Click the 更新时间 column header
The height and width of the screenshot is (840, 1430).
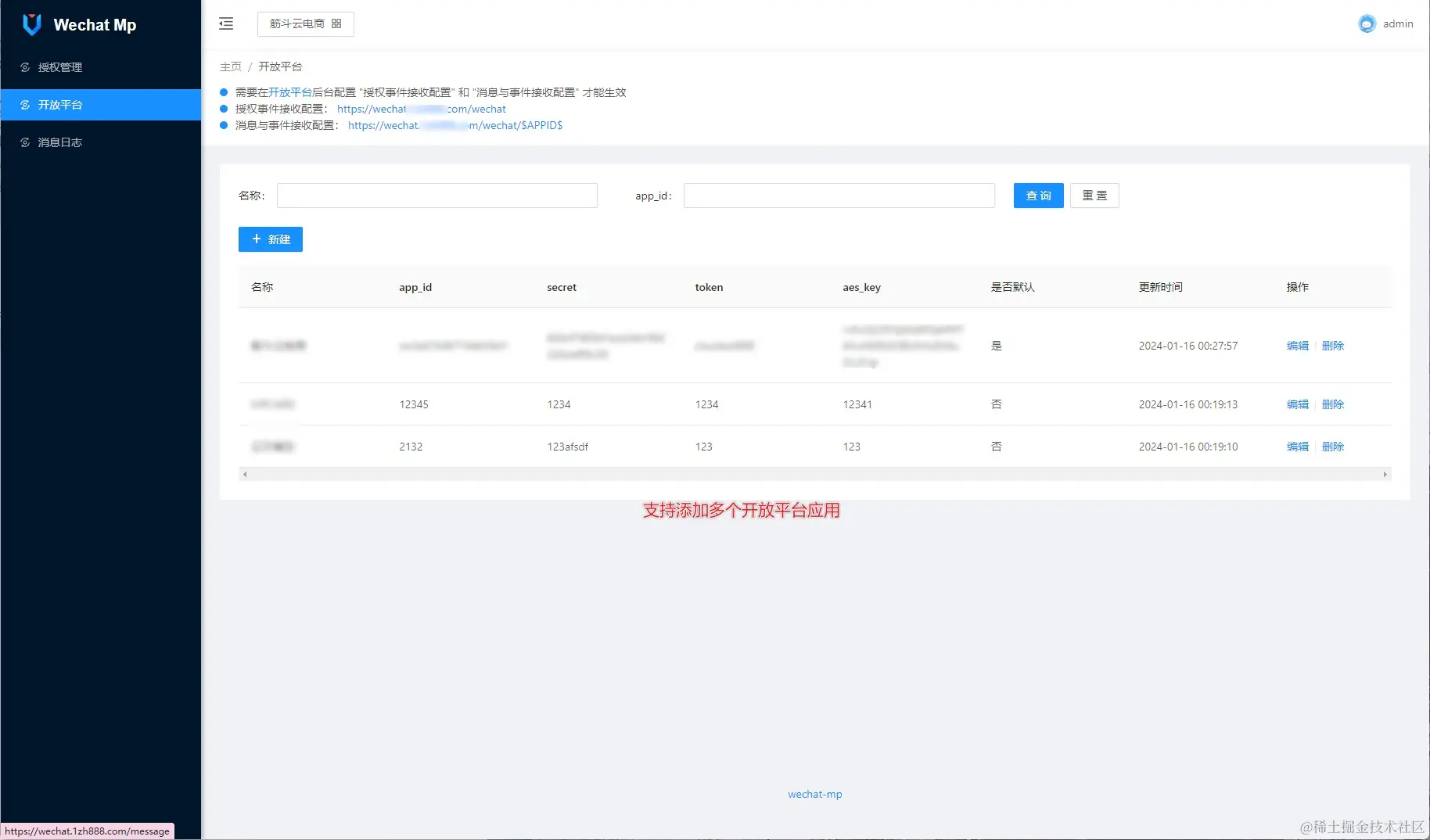pos(1161,287)
